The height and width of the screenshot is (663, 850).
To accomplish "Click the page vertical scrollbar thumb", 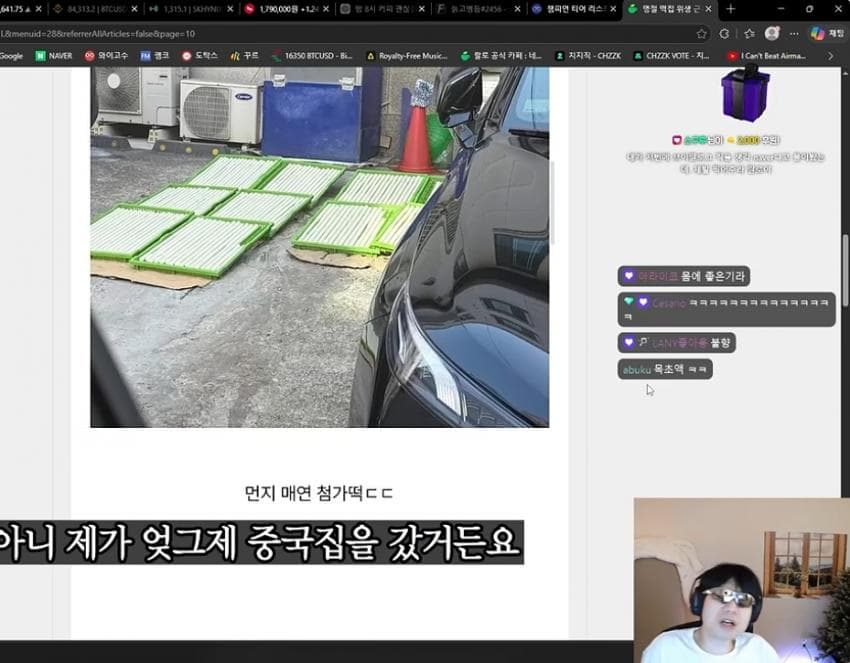I will tap(845, 271).
